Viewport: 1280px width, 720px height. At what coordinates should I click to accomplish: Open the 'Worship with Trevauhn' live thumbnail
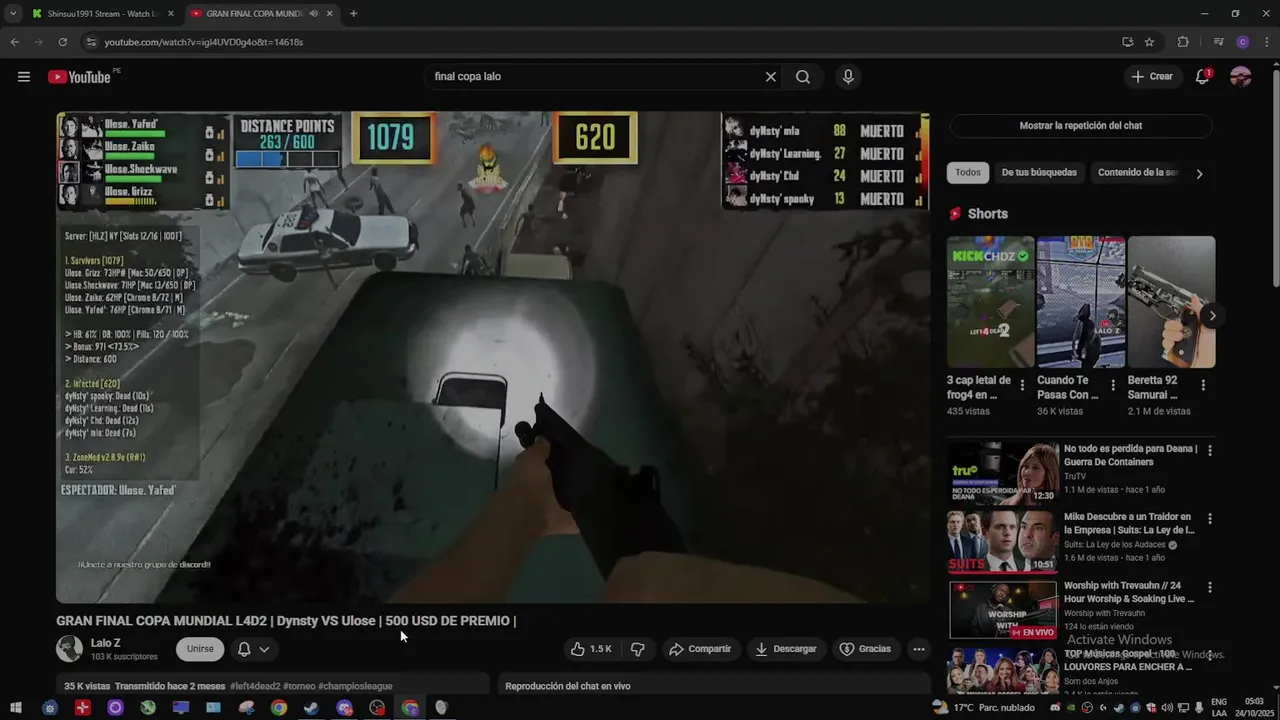tap(1003, 609)
